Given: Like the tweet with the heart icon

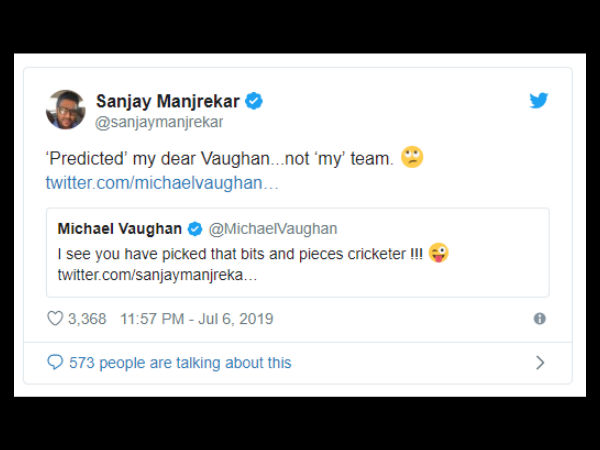Looking at the screenshot, I should click(x=56, y=319).
